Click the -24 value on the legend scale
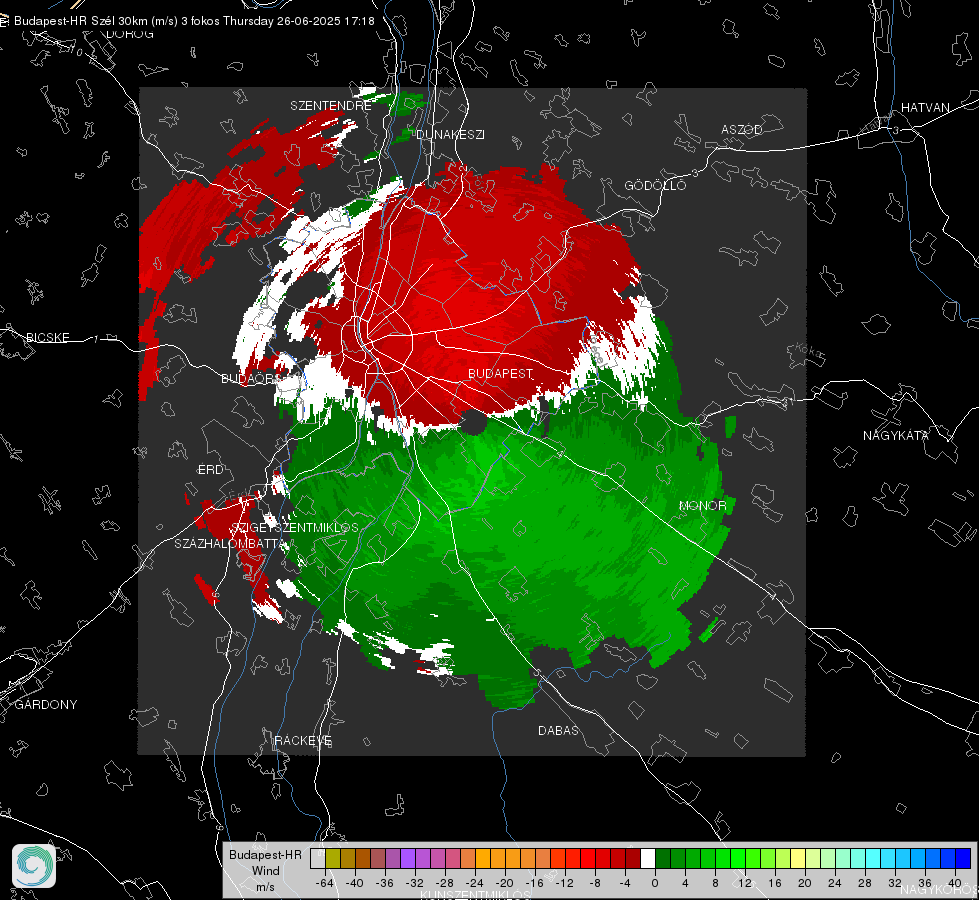The image size is (979, 900). coord(475,883)
